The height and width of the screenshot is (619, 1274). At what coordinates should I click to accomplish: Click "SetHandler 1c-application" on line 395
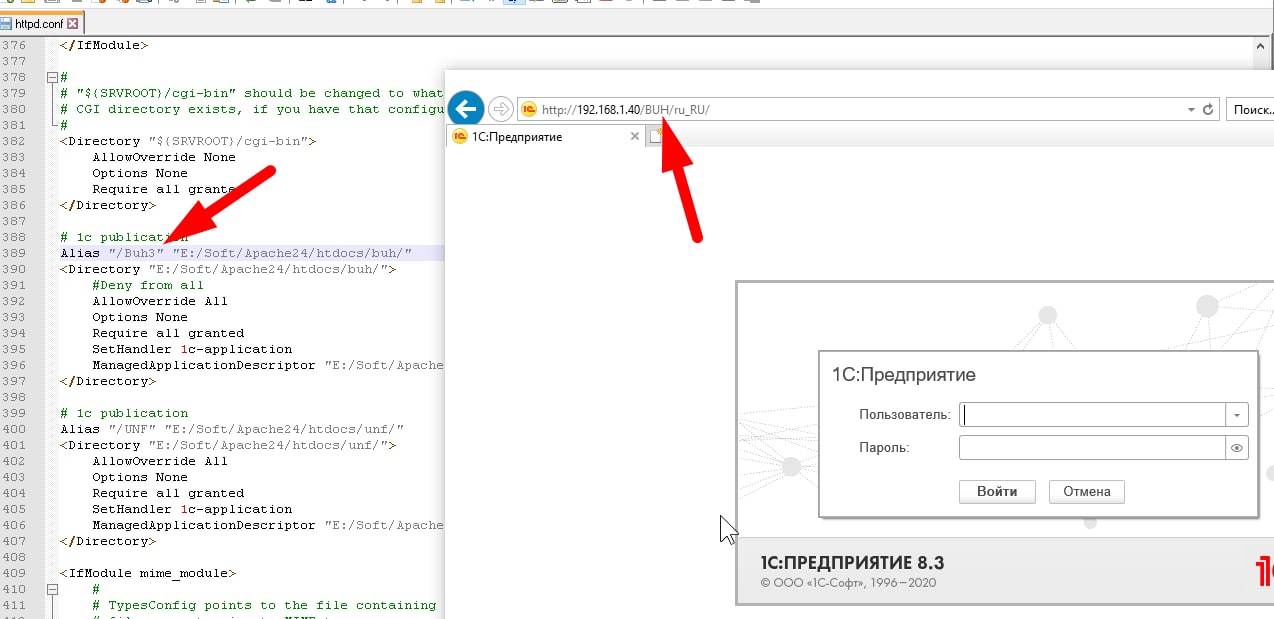pos(192,349)
